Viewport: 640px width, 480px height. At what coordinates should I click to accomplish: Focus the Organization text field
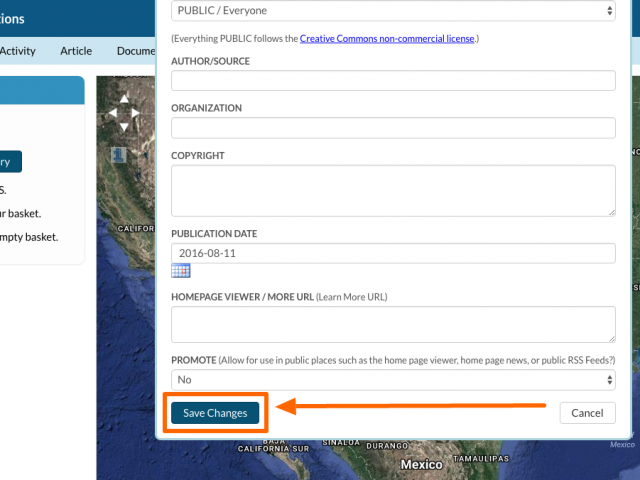tap(392, 128)
